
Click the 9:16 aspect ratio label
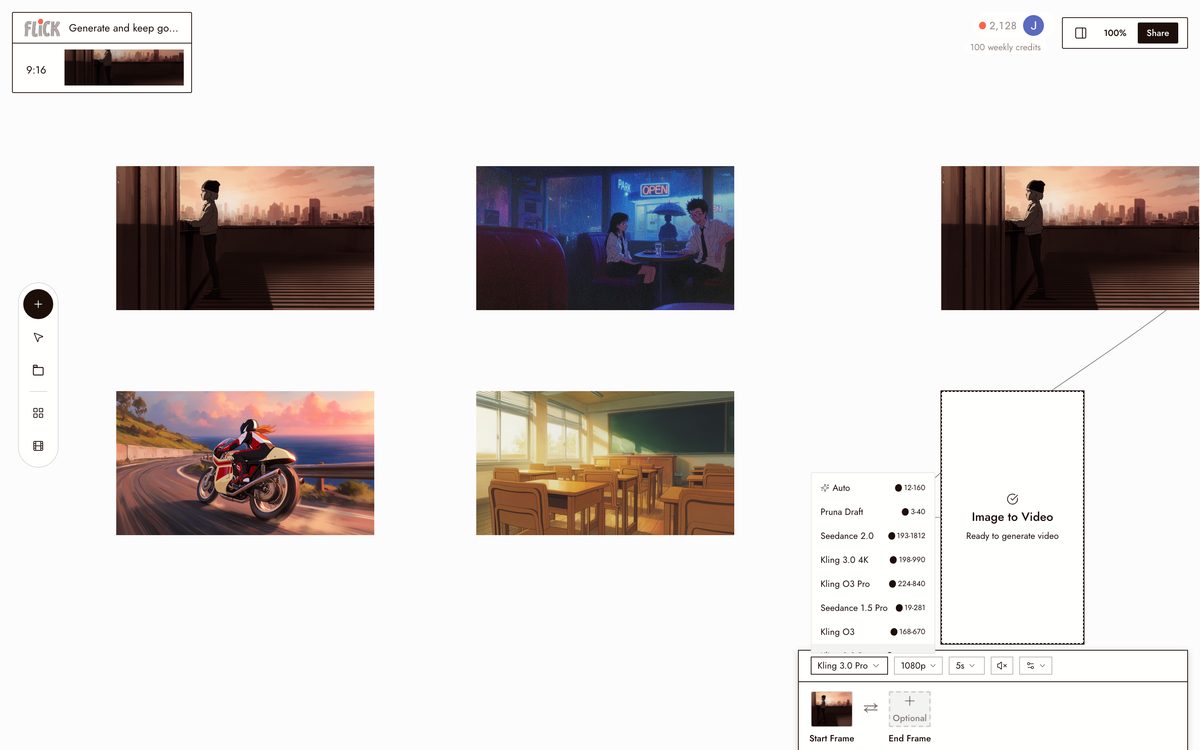pyautogui.click(x=36, y=70)
